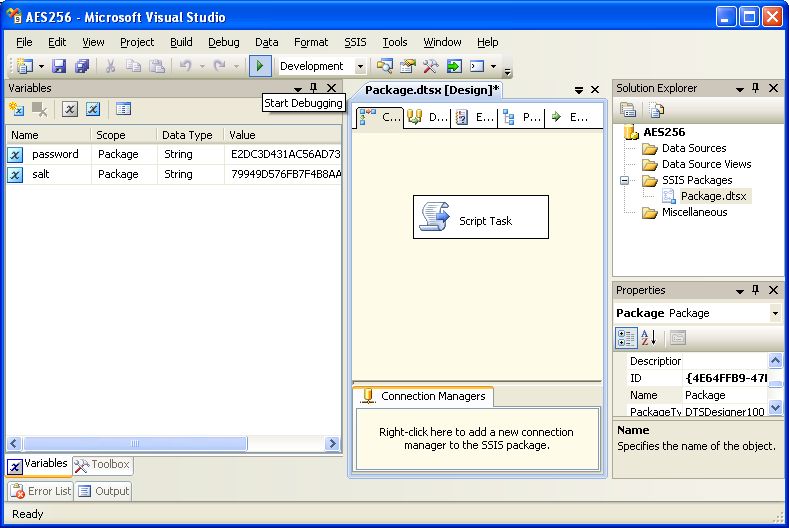This screenshot has height=528, width=789.
Task: Click the Alphabetical sort icon in Properties
Action: 649,338
